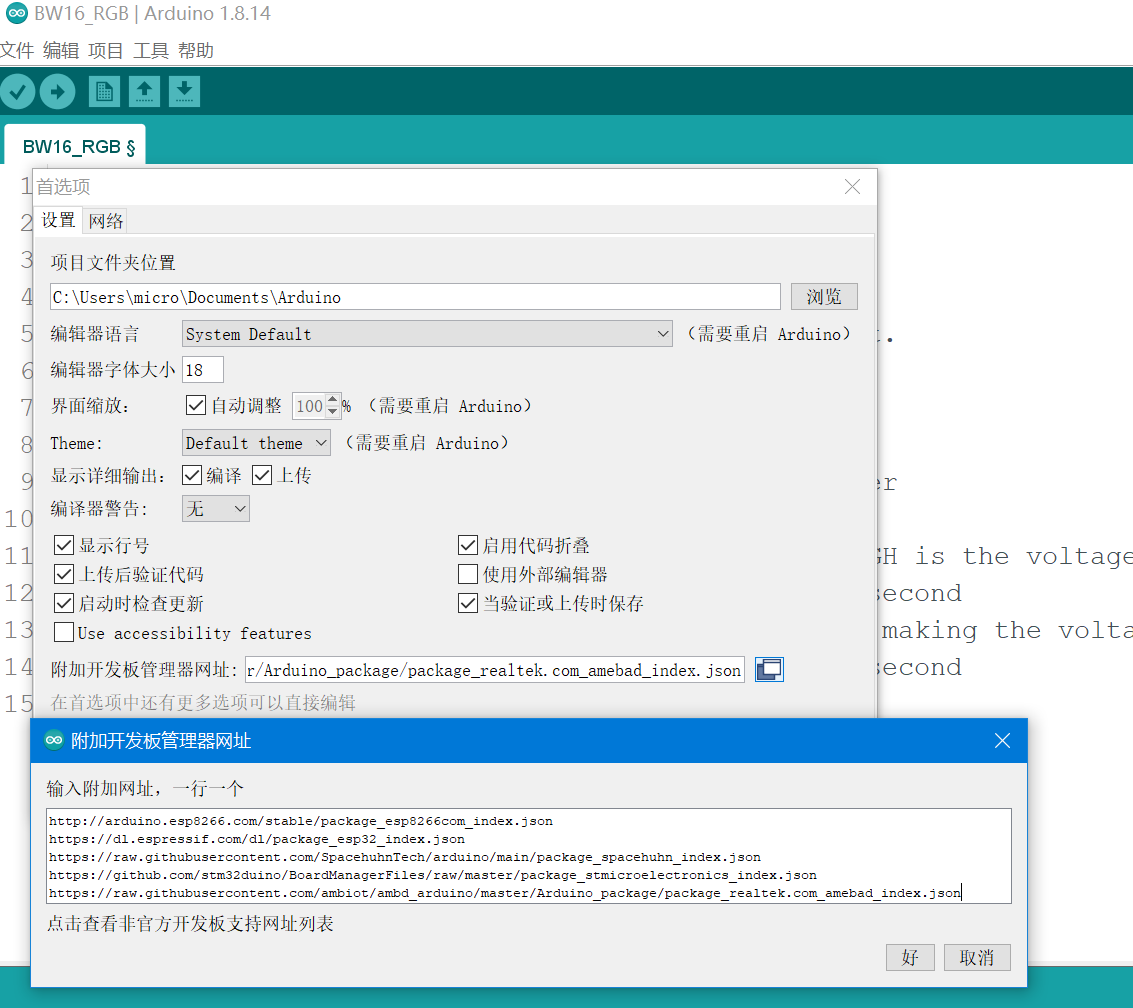This screenshot has height=1008, width=1133.
Task: Click the Save sketch toolbar icon
Action: (x=184, y=91)
